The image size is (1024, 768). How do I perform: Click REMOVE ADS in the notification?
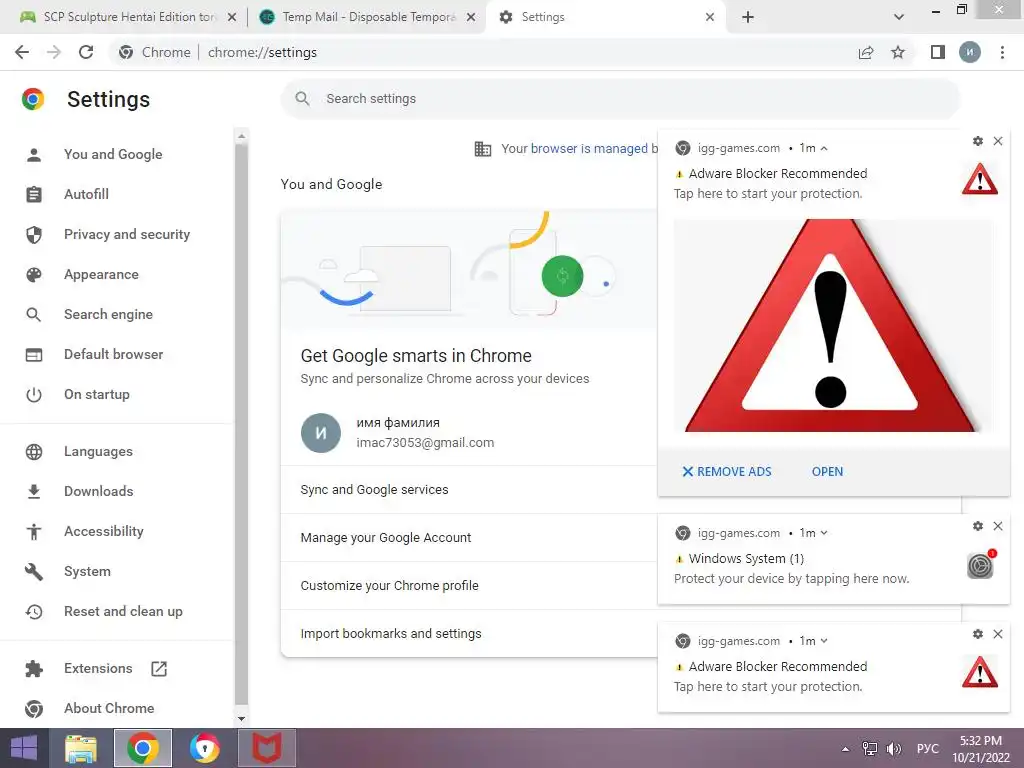click(727, 472)
